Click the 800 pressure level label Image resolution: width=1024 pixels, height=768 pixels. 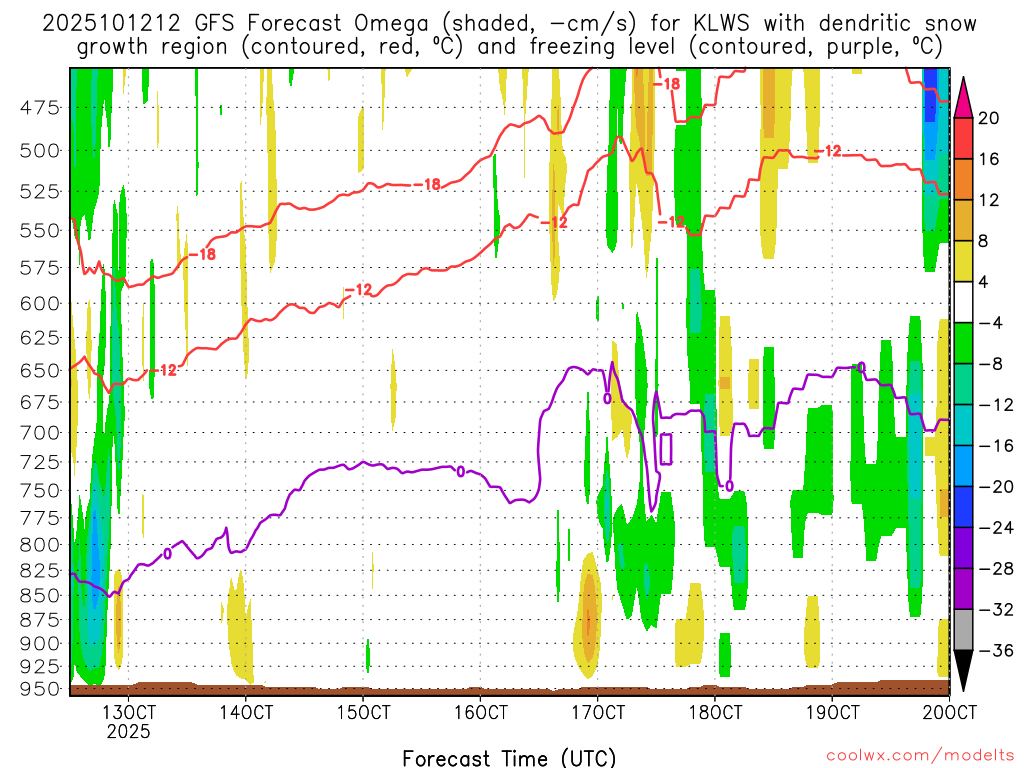[40, 545]
